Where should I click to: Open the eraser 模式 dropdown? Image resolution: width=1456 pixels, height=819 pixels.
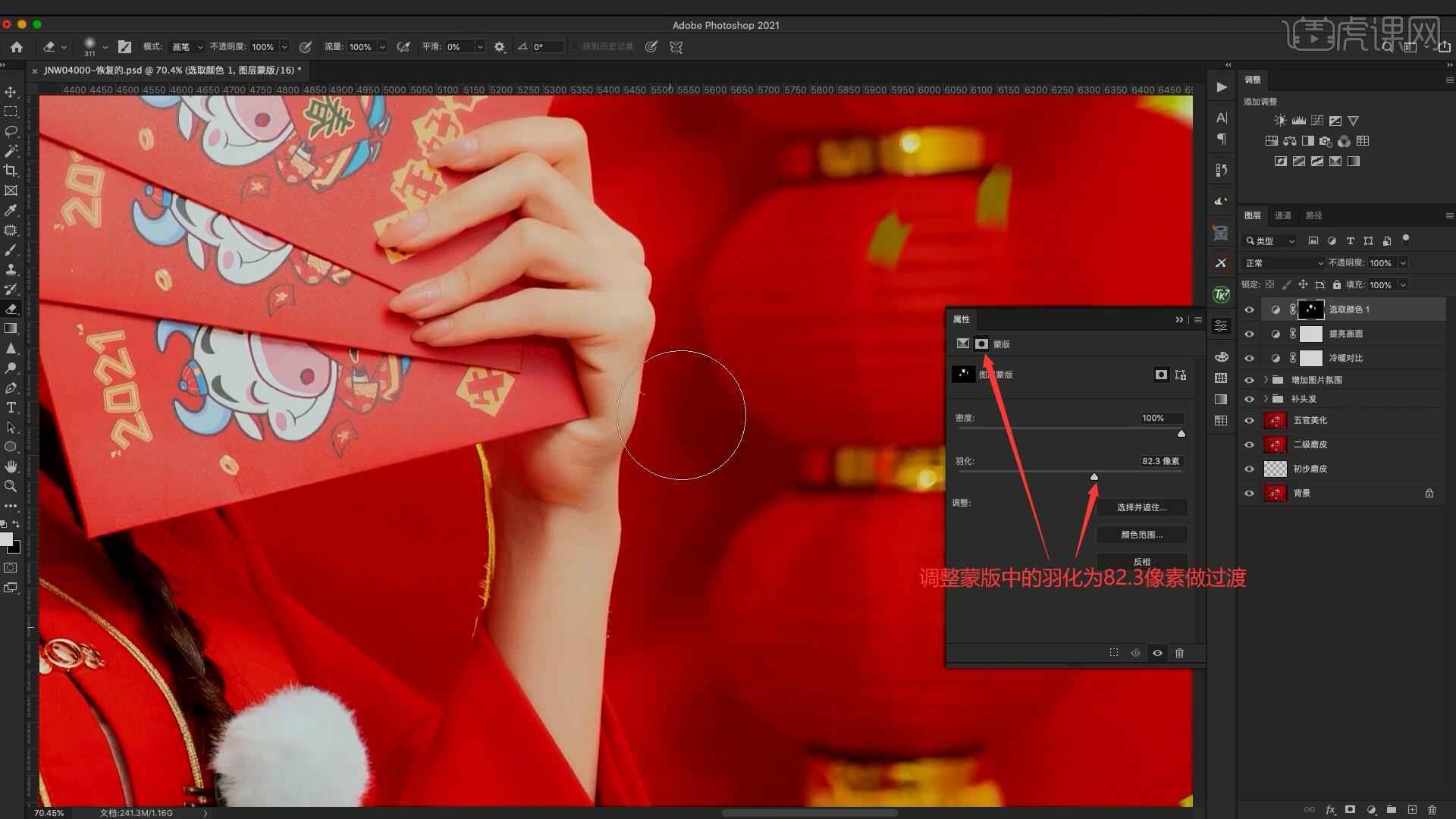click(x=187, y=47)
